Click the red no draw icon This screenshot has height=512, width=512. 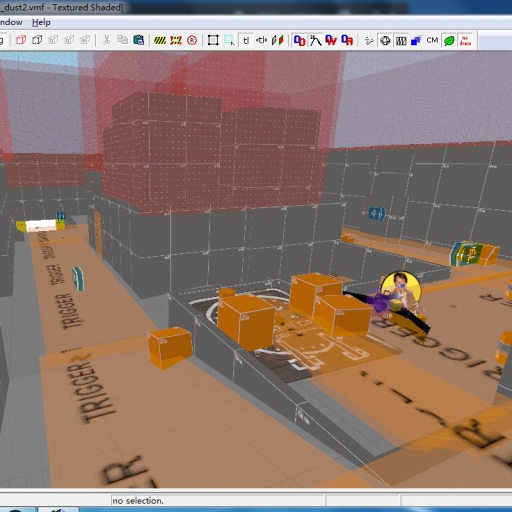465,41
